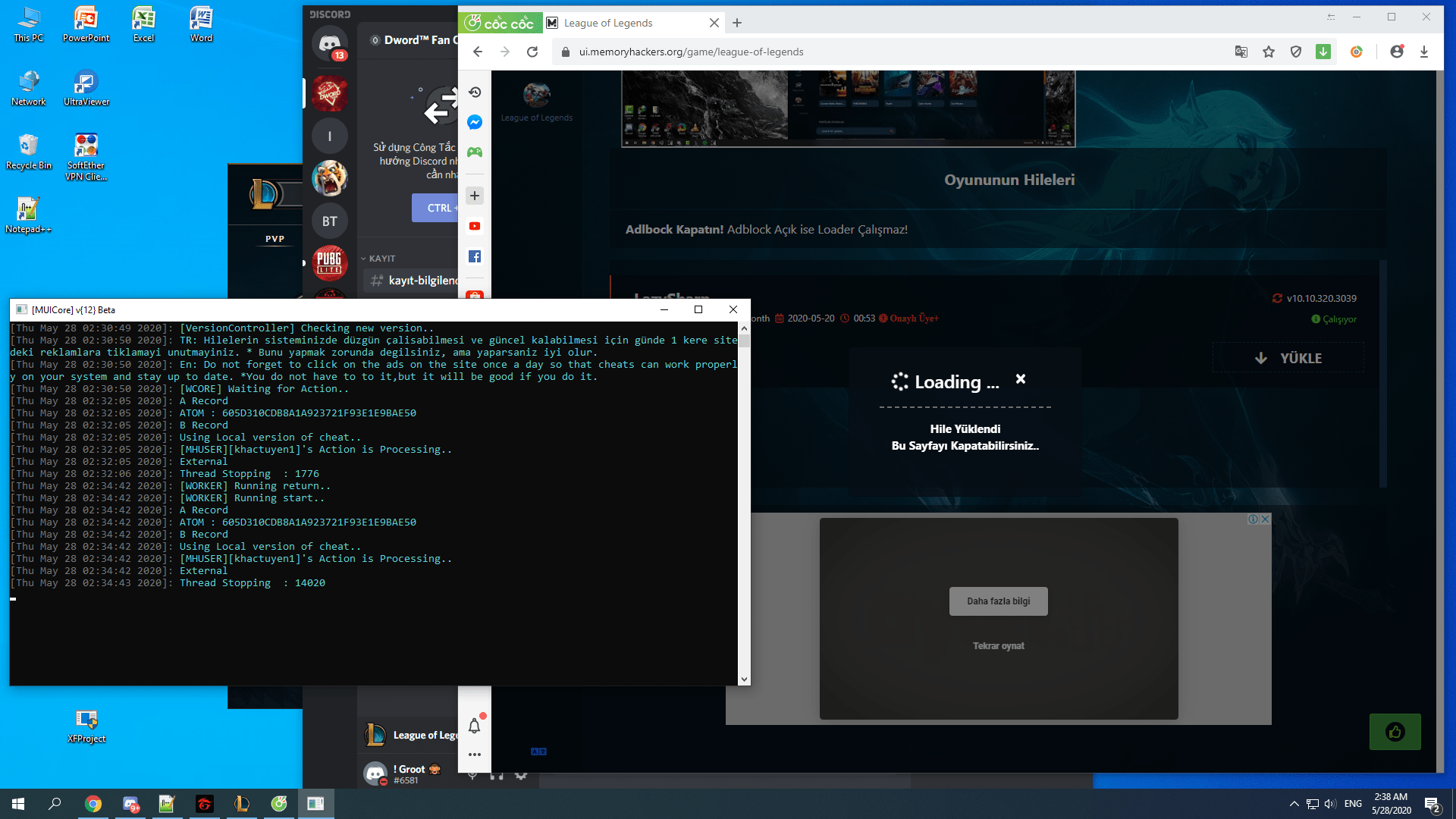Screen dimensions: 1456x819
Task: Open a new browser tab
Action: click(737, 23)
